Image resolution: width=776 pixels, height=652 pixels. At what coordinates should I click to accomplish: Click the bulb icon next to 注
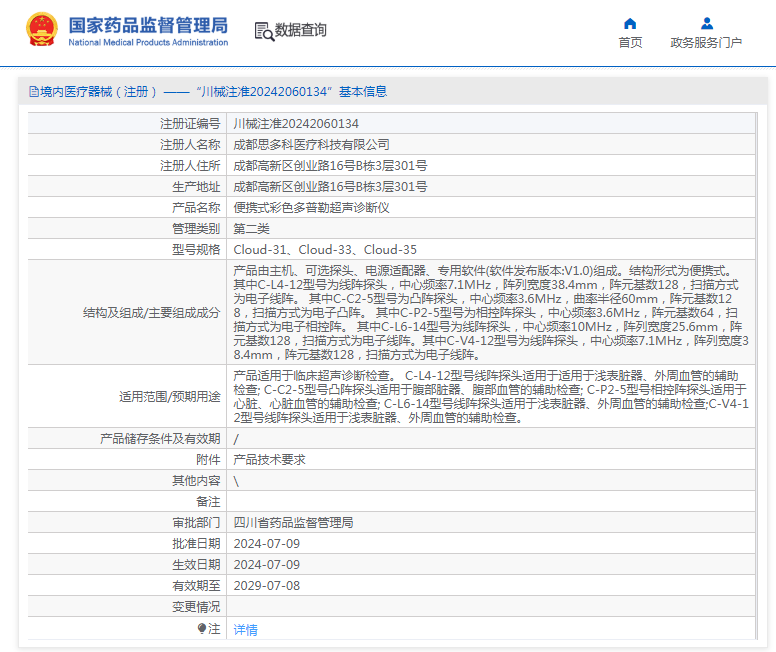(201, 629)
